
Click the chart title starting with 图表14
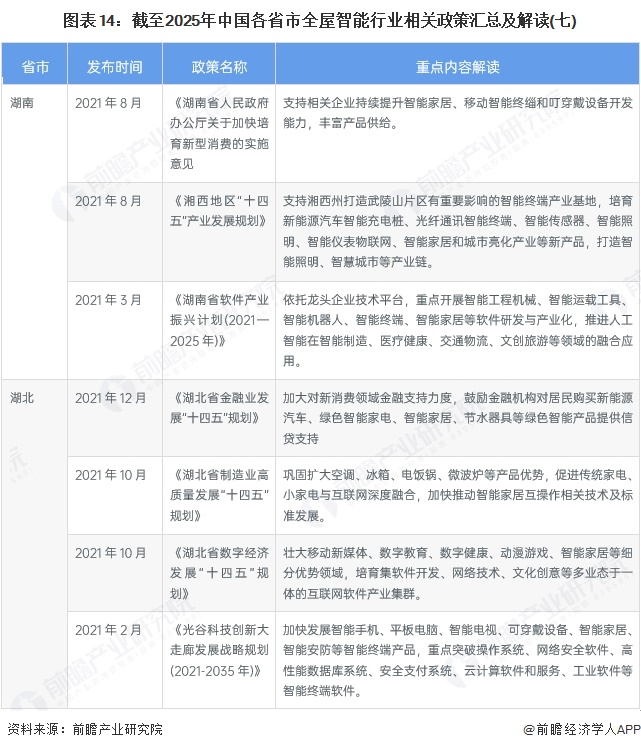click(320, 19)
